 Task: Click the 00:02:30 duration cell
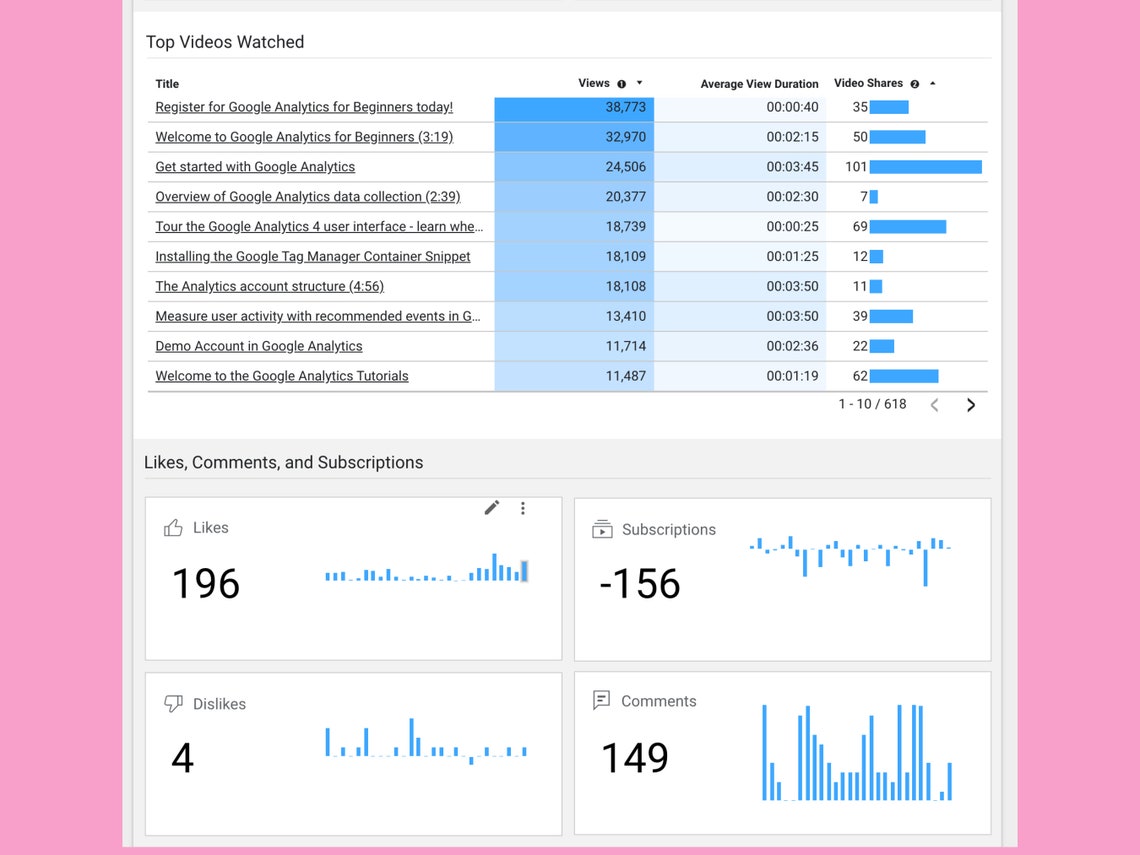tap(740, 196)
